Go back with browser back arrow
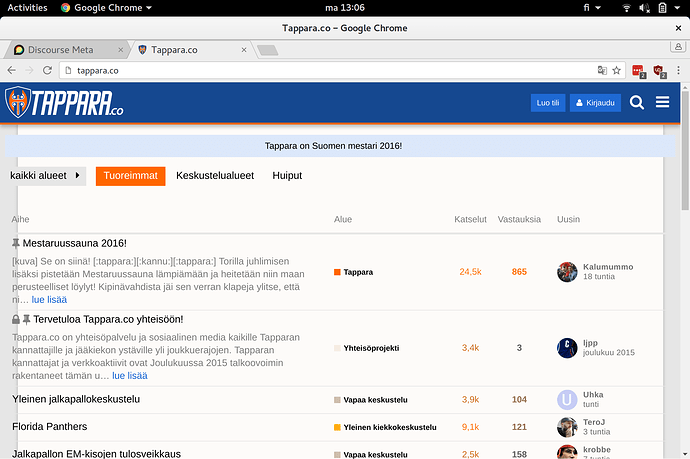 pos(12,70)
